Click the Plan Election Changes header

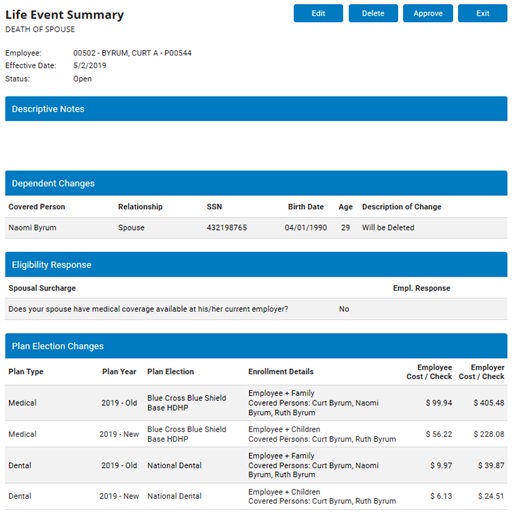(x=256, y=346)
